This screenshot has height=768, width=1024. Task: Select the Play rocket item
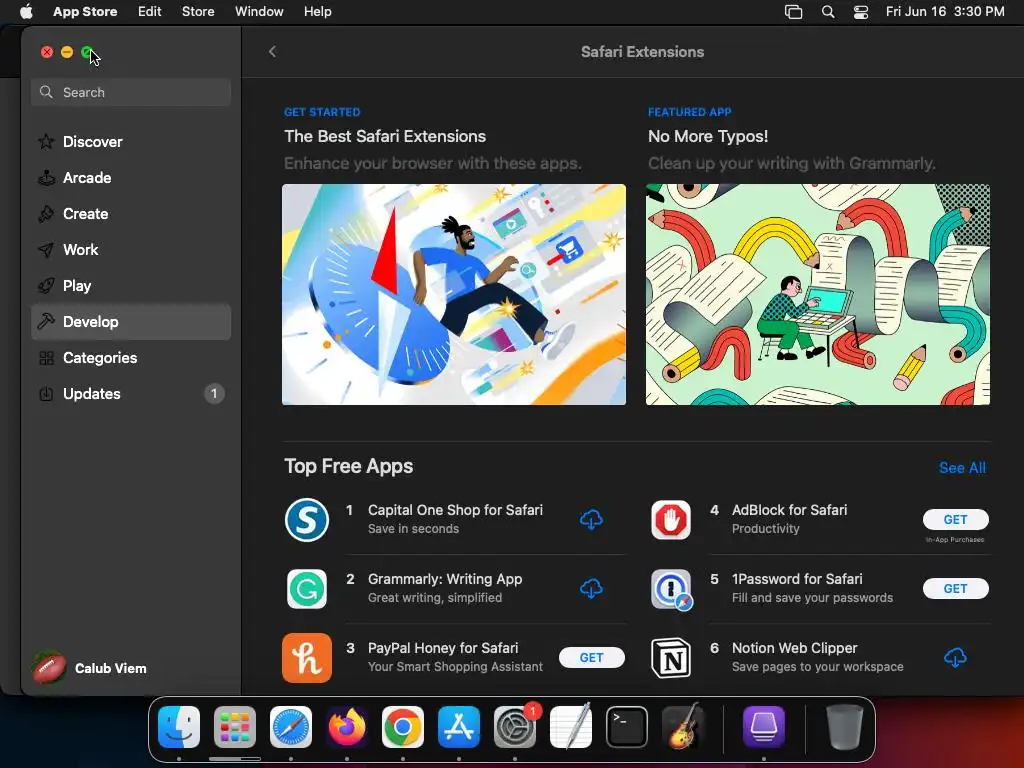pyautogui.click(x=131, y=285)
